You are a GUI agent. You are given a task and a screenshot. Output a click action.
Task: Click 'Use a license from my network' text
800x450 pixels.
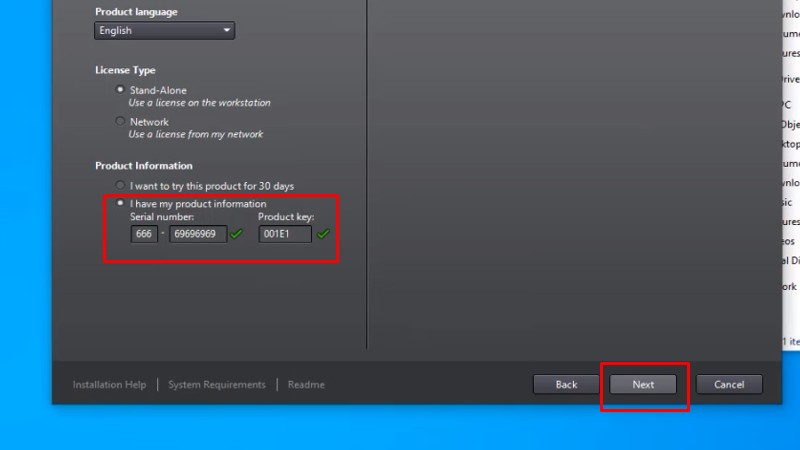coord(195,135)
